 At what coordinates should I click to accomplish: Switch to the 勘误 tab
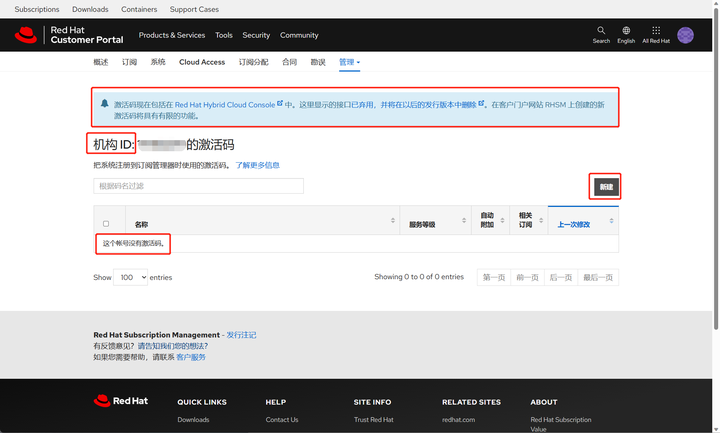pyautogui.click(x=318, y=62)
